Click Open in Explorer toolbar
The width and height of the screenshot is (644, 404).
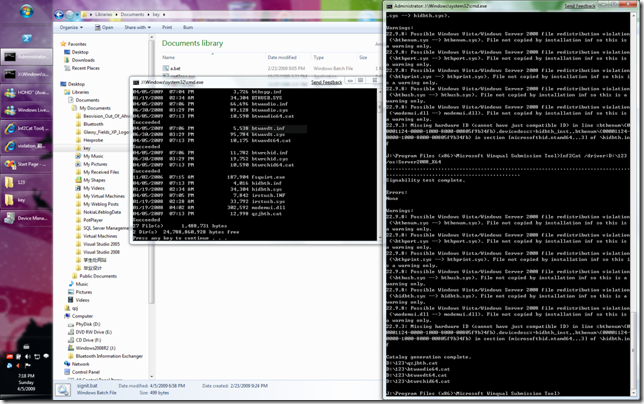click(x=104, y=28)
